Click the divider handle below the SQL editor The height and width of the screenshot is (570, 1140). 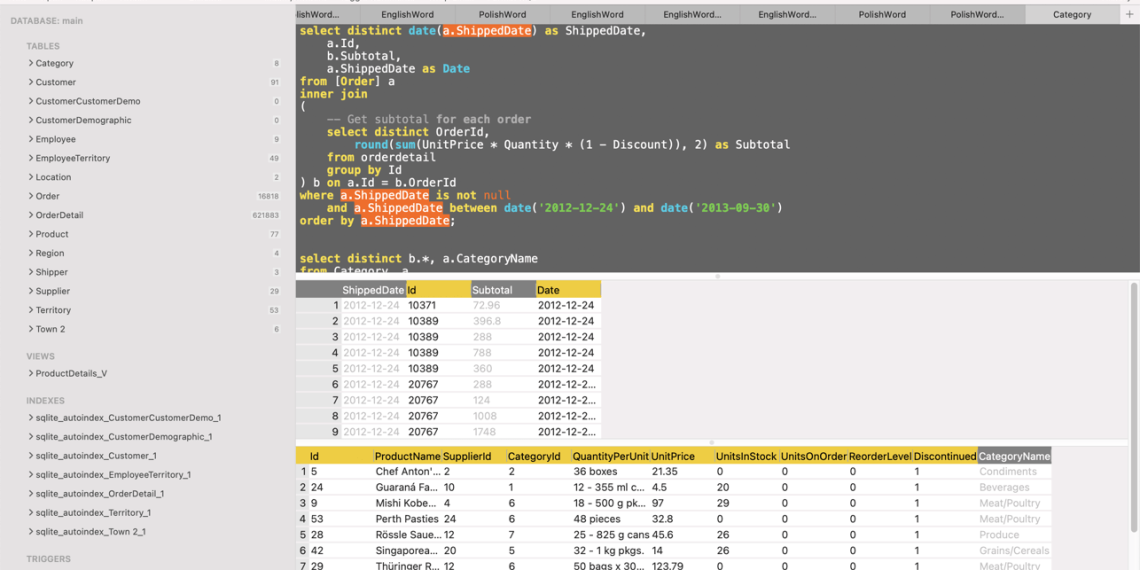[717, 276]
